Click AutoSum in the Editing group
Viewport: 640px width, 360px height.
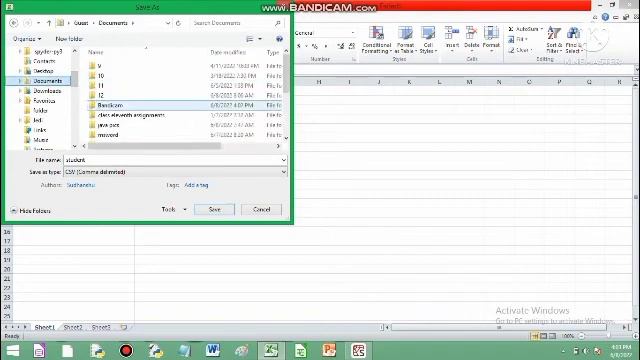(x=525, y=29)
